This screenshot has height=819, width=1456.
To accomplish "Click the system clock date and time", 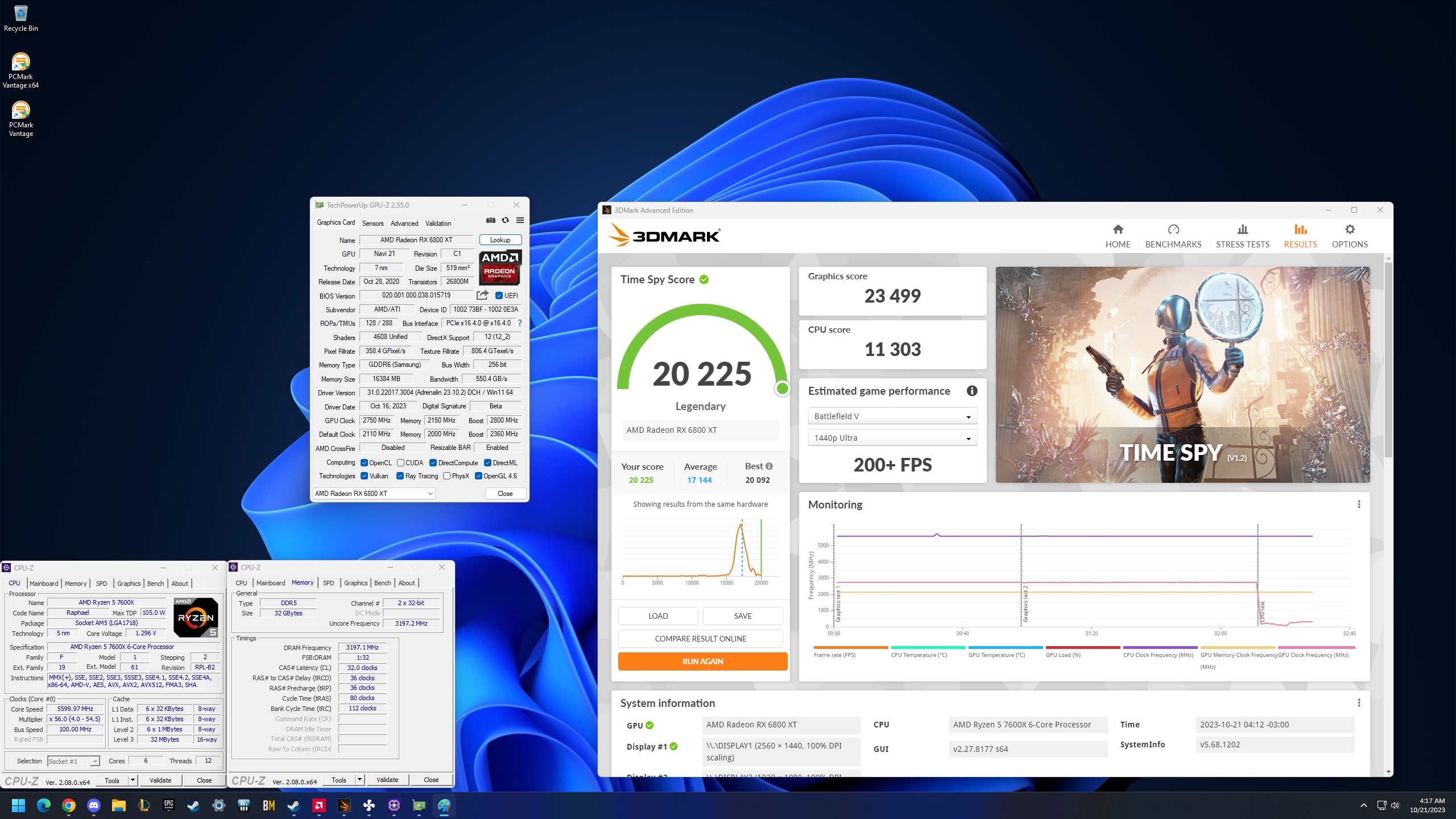I will click(x=1427, y=805).
